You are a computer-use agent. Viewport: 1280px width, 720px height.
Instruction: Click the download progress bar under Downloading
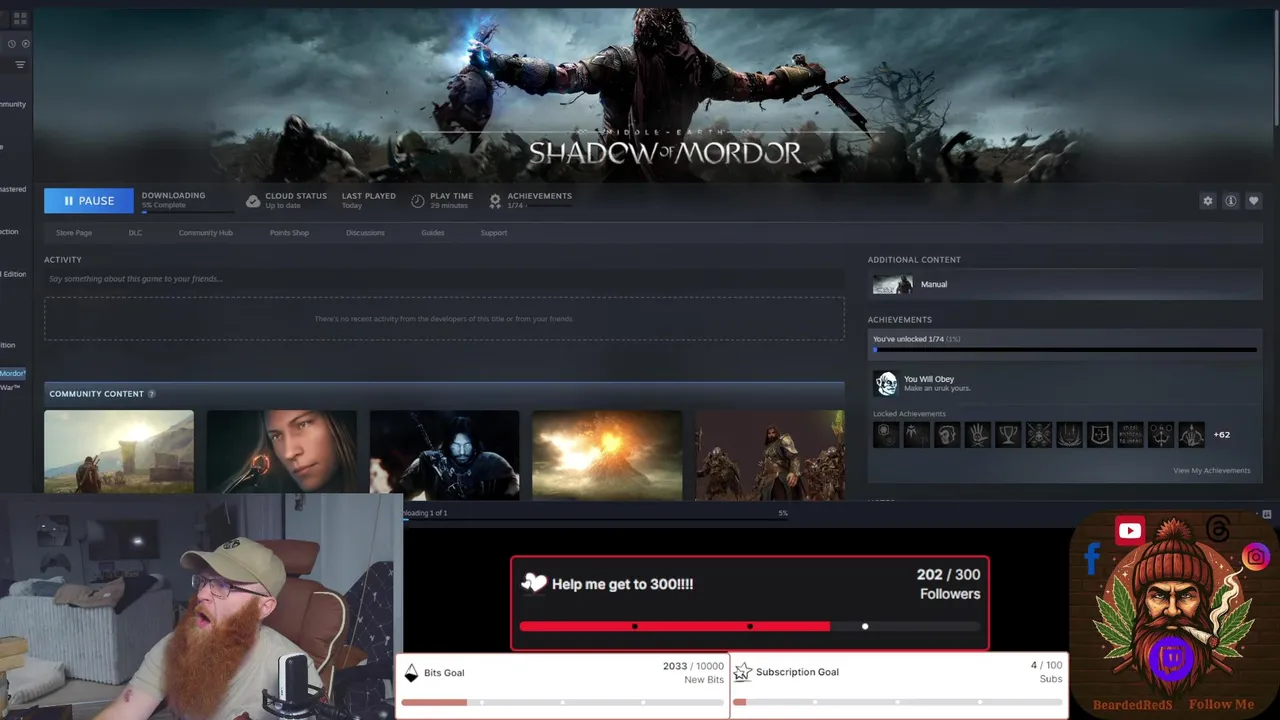(187, 212)
